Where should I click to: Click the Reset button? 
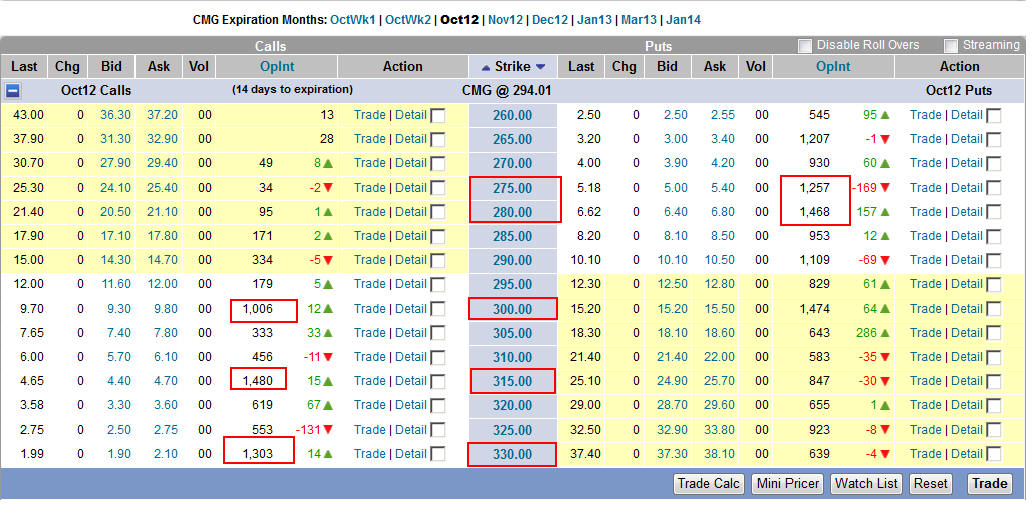[930, 483]
